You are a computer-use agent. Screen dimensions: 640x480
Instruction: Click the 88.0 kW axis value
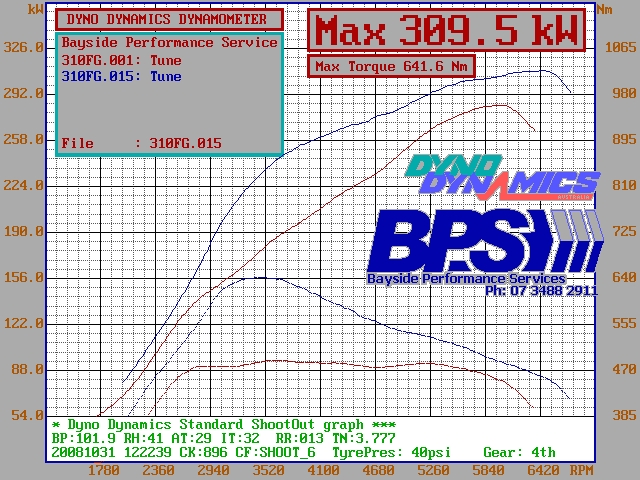pos(27,369)
